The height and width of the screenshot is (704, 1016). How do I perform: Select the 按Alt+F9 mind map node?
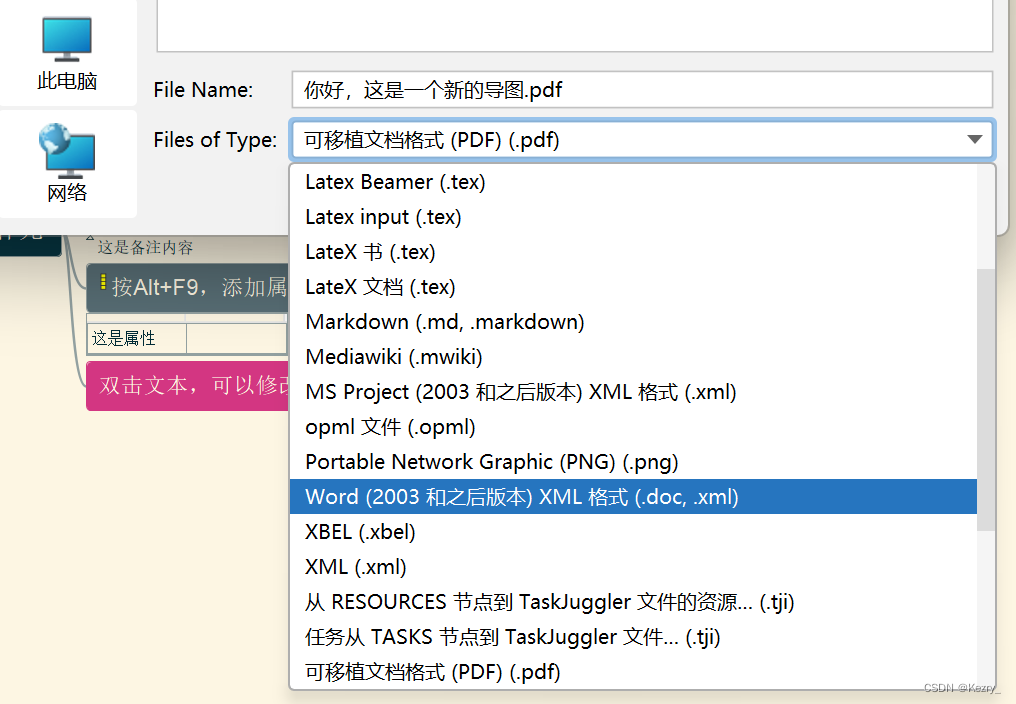(x=187, y=287)
